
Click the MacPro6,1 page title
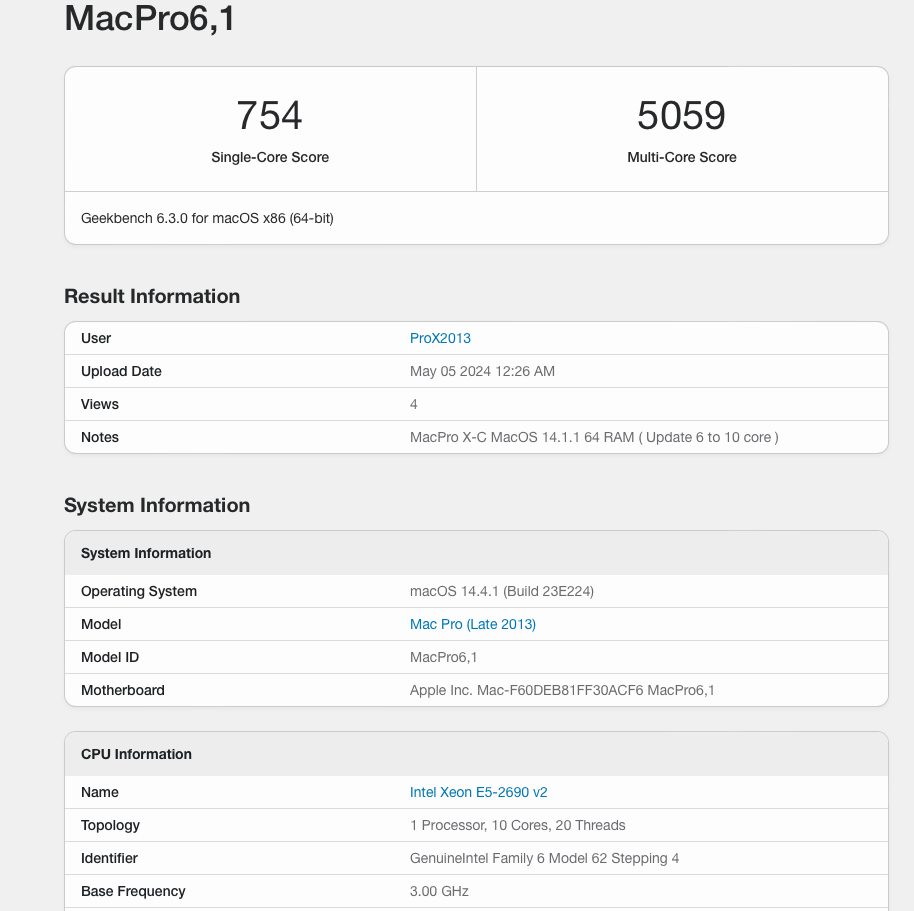point(149,18)
